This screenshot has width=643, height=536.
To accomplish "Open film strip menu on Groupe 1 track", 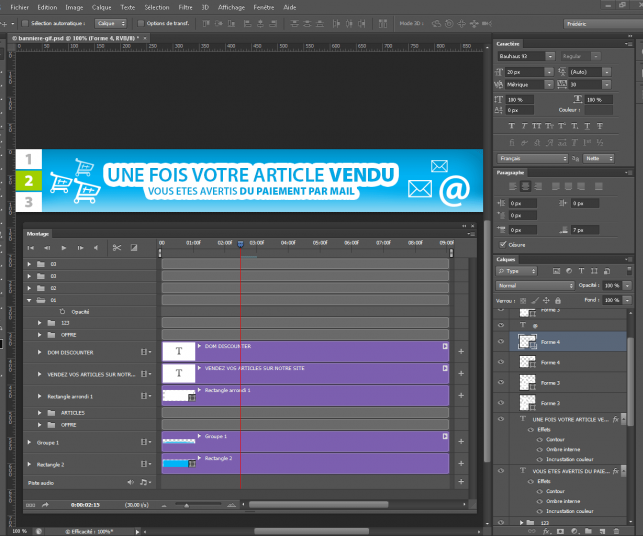I will pyautogui.click(x=146, y=442).
